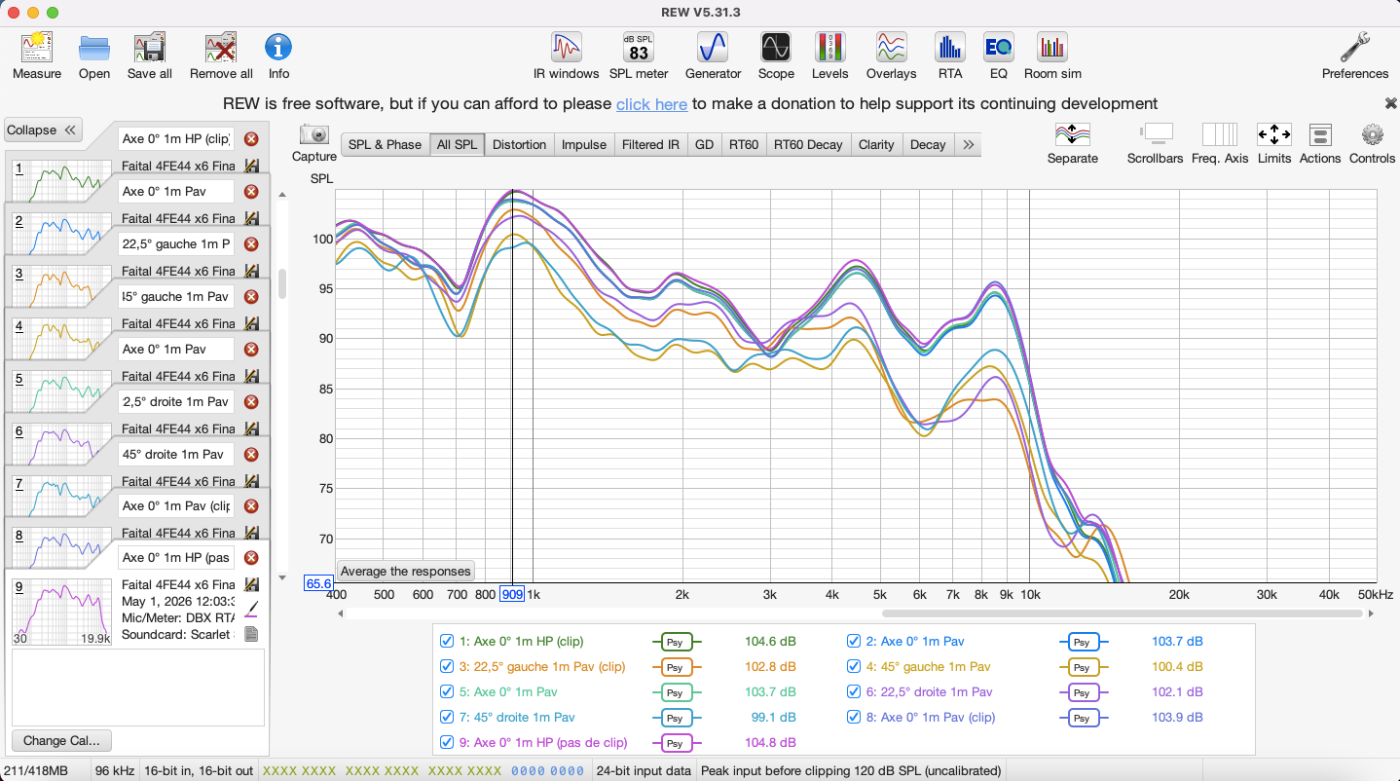Switch to the Distortion tab
Viewport: 1400px width, 781px height.
point(519,145)
